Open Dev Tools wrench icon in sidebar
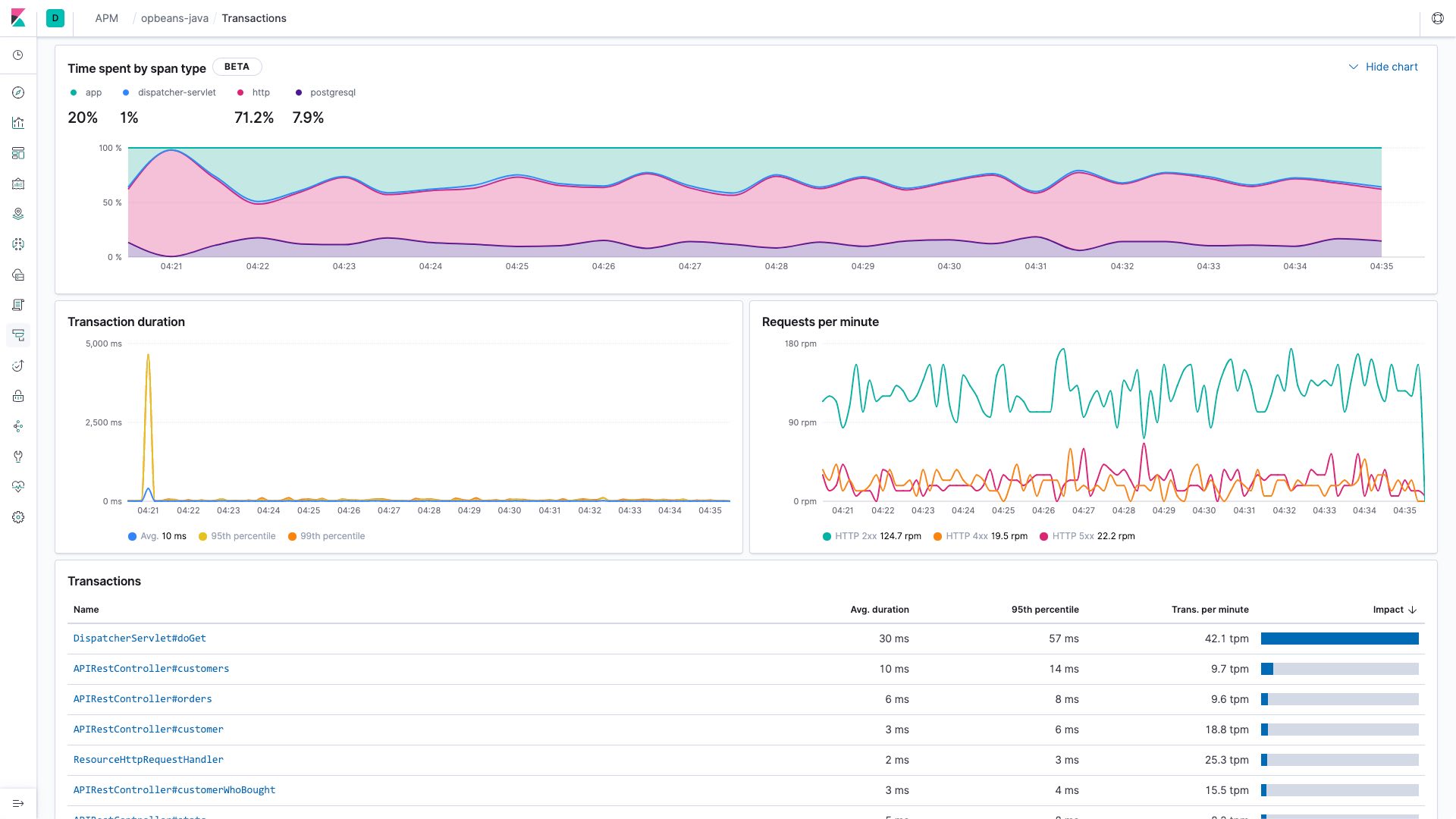Viewport: 1456px width, 819px height. coord(18,457)
